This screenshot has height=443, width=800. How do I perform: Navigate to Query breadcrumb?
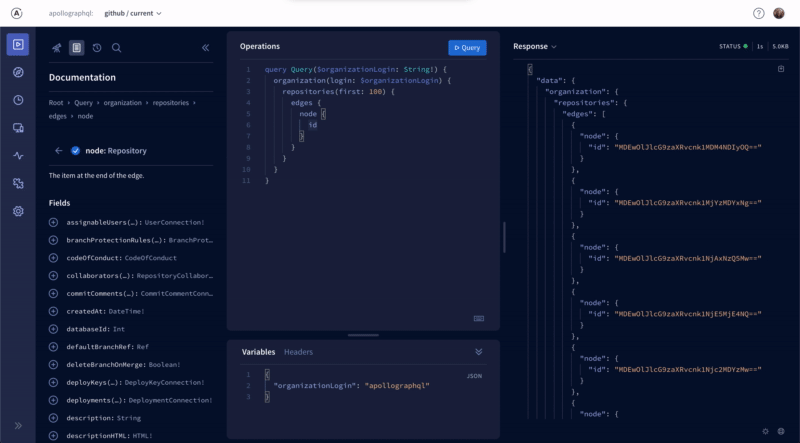[x=83, y=103]
